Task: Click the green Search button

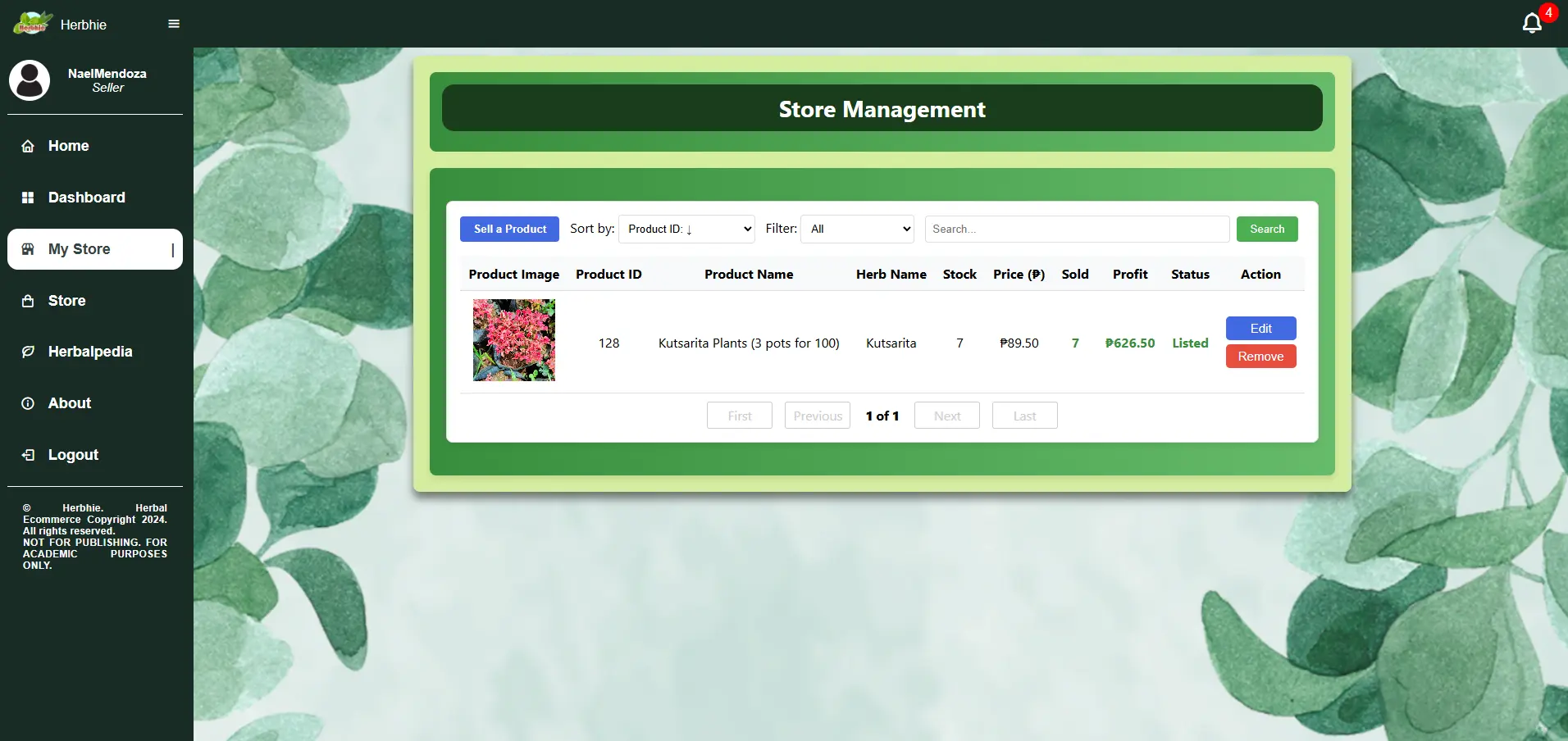Action: point(1267,229)
